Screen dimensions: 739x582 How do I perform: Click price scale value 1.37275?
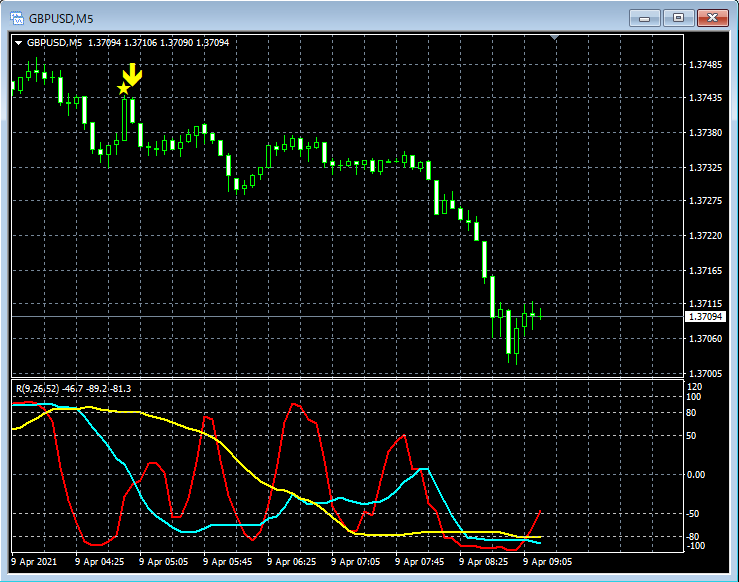click(x=705, y=201)
